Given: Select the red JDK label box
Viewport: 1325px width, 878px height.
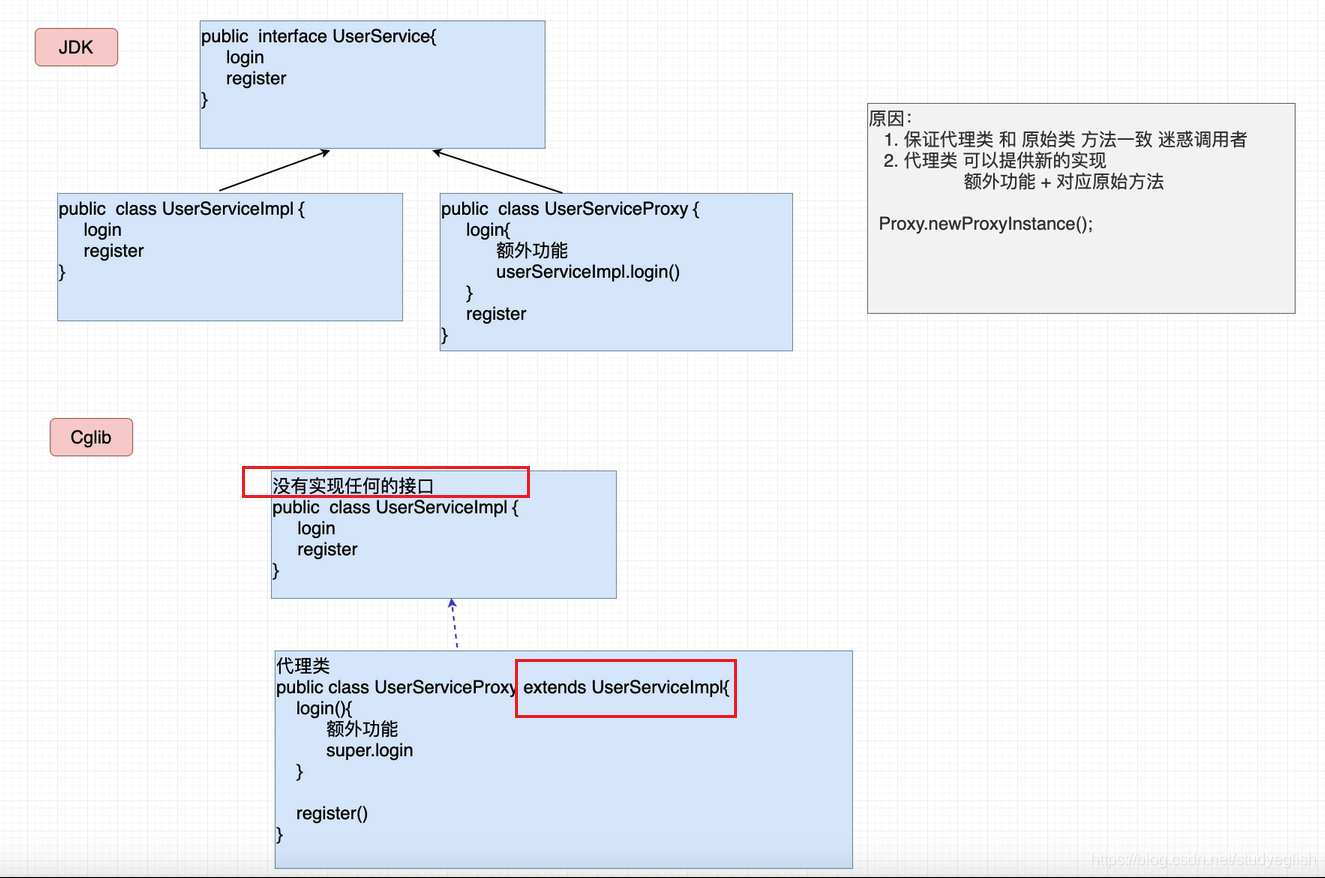Looking at the screenshot, I should coord(76,47).
